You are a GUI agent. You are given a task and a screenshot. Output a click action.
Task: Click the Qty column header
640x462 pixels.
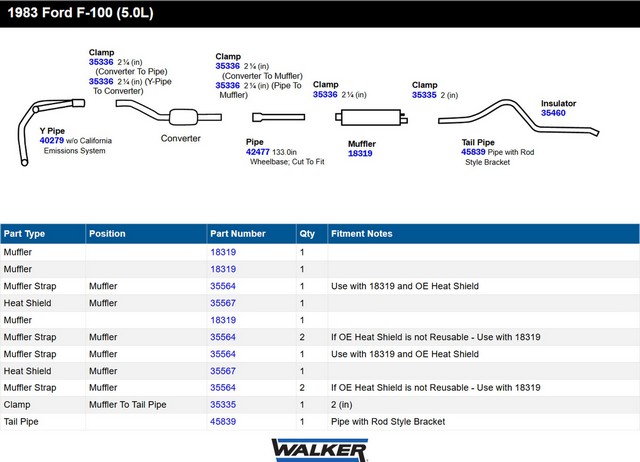(x=312, y=234)
